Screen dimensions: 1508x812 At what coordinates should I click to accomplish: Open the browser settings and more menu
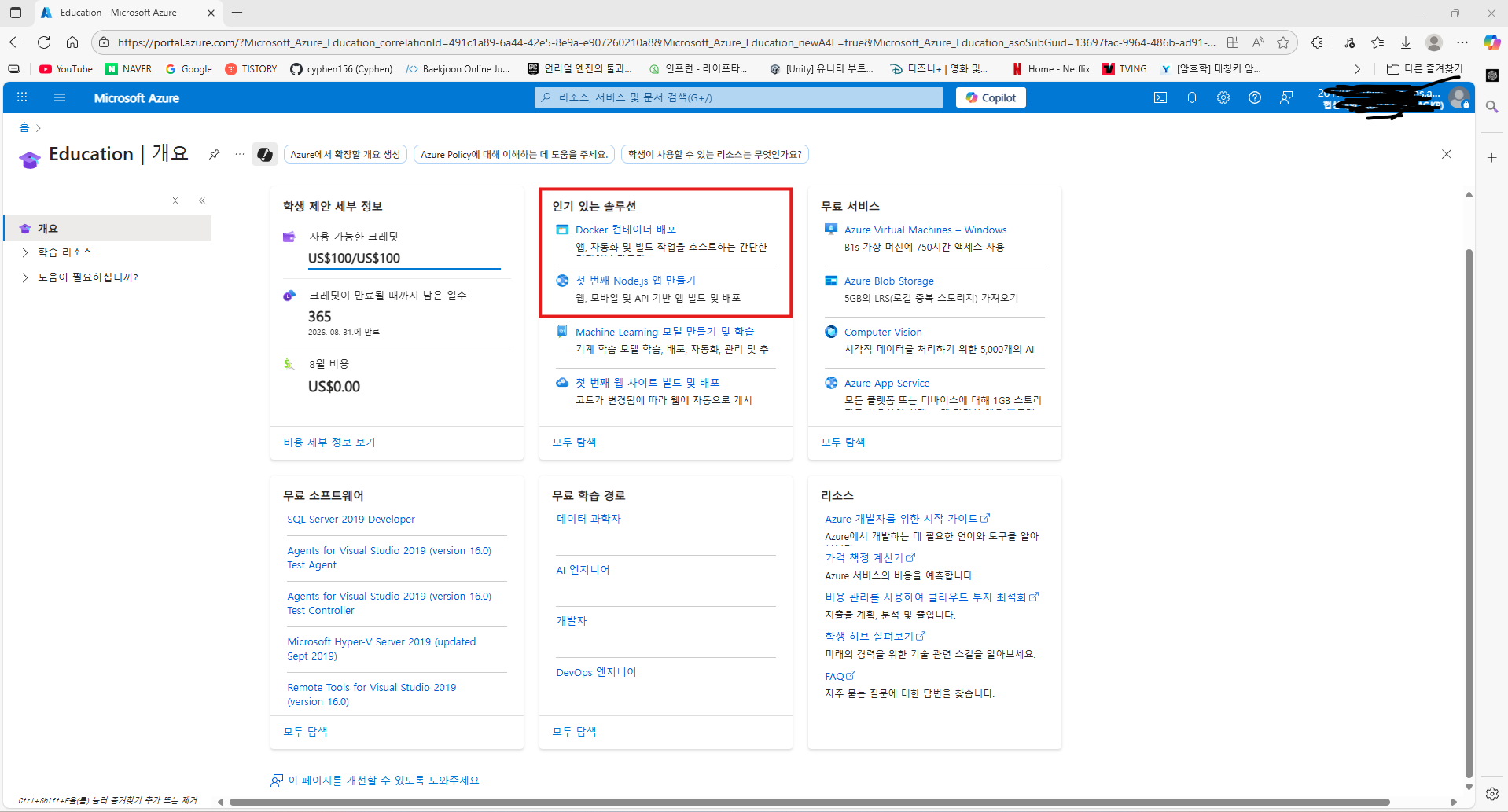pos(1462,42)
